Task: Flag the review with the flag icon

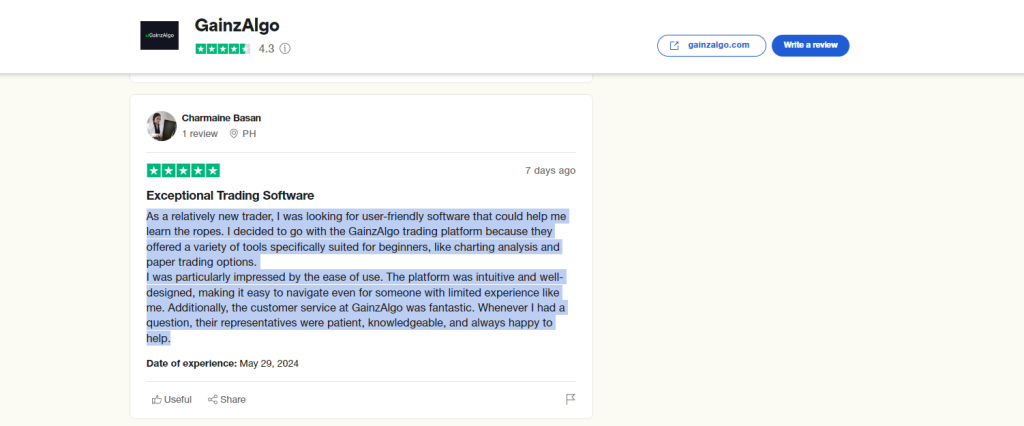Action: [x=570, y=399]
